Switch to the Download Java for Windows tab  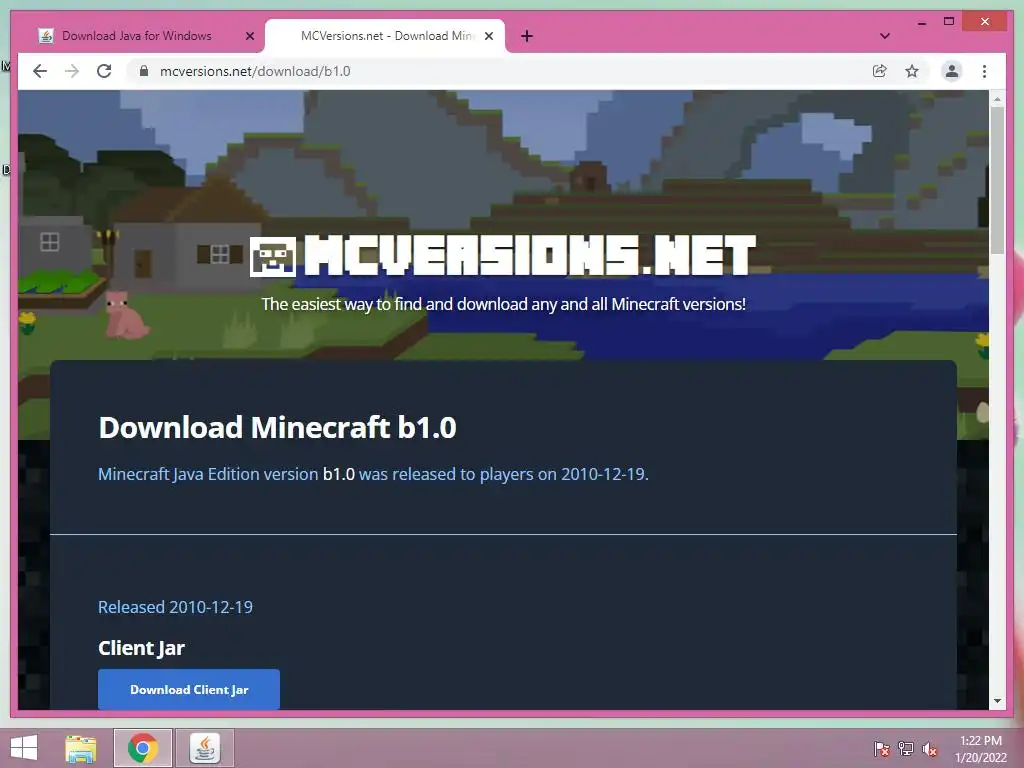pyautogui.click(x=136, y=36)
